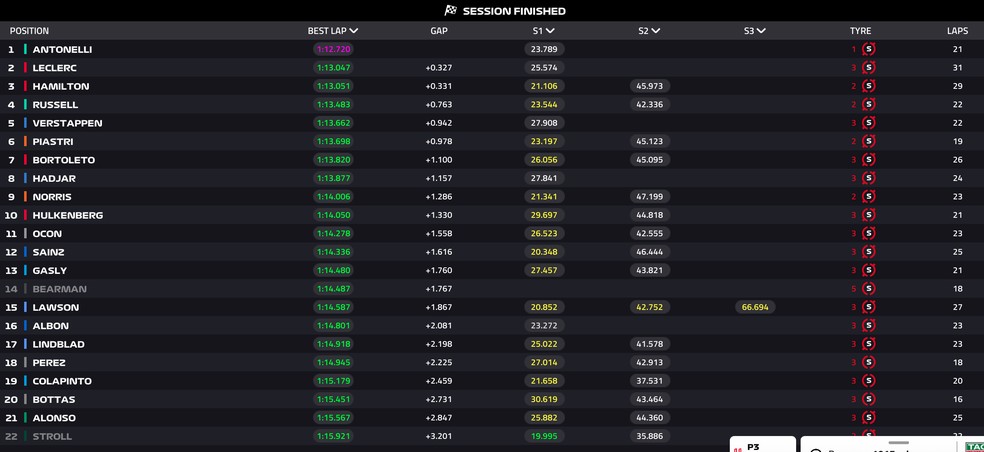Image resolution: width=984 pixels, height=452 pixels.
Task: Open the P3 session card at bottom
Action: tap(762, 444)
